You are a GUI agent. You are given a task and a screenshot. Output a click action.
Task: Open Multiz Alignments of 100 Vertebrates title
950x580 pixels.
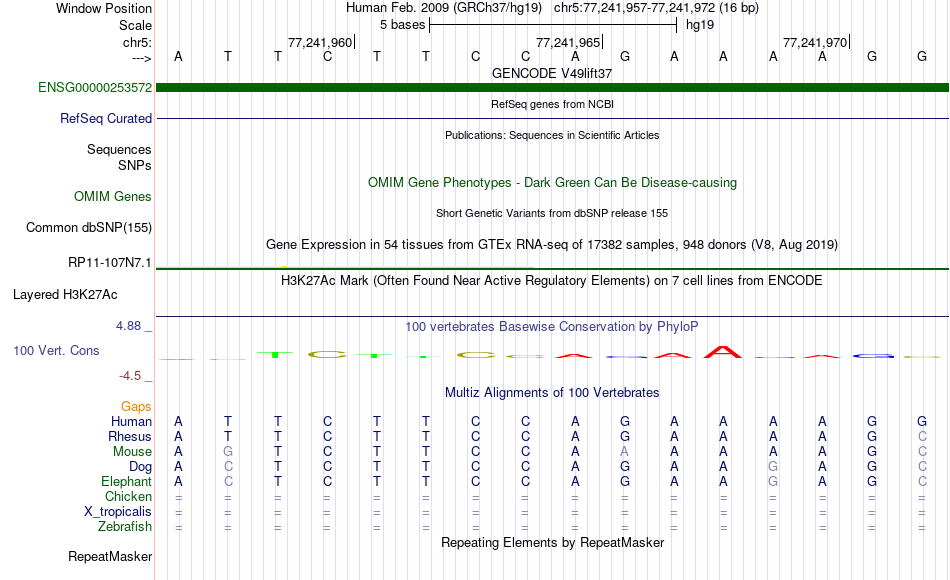tap(552, 393)
